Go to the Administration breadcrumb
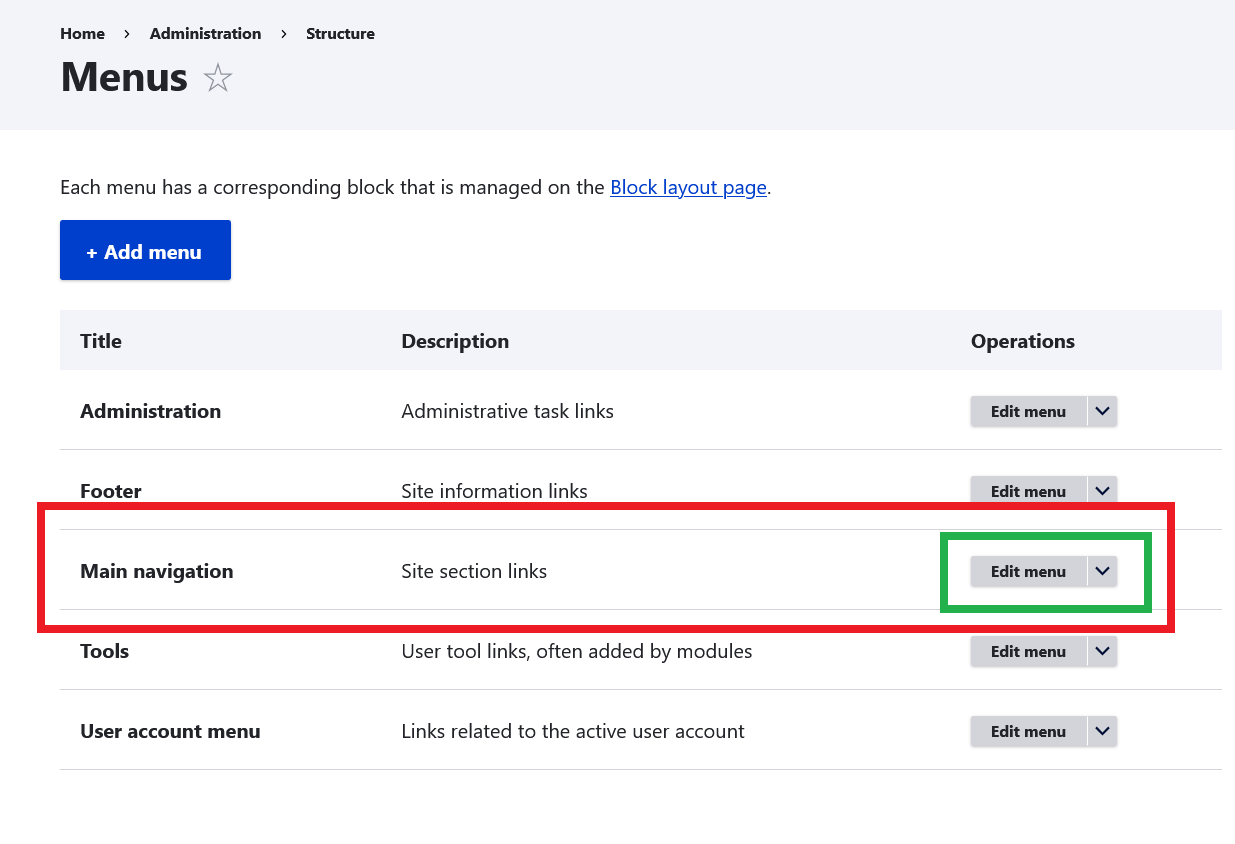Image resolution: width=1235 pixels, height=844 pixels. [x=205, y=34]
